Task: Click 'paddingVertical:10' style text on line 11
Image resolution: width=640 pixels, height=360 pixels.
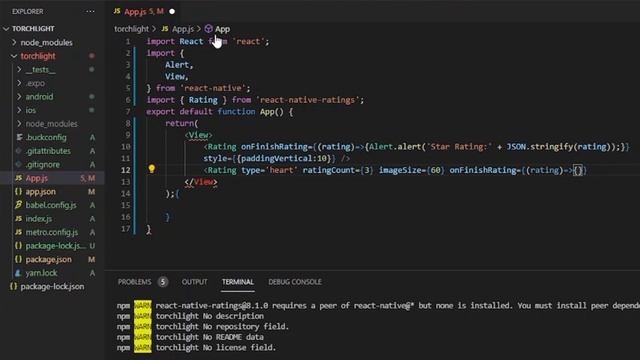Action: tap(285, 158)
